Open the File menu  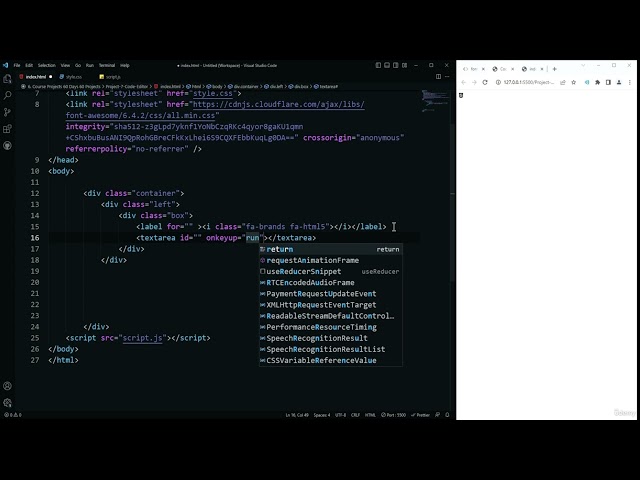click(17, 65)
